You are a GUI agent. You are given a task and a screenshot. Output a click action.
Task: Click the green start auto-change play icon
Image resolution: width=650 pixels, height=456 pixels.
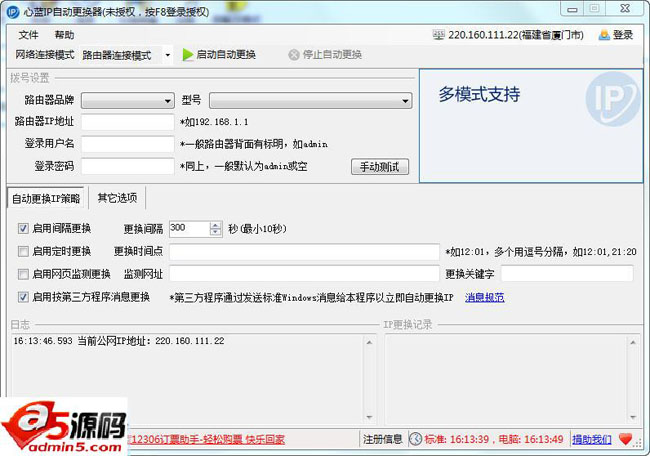[x=188, y=55]
